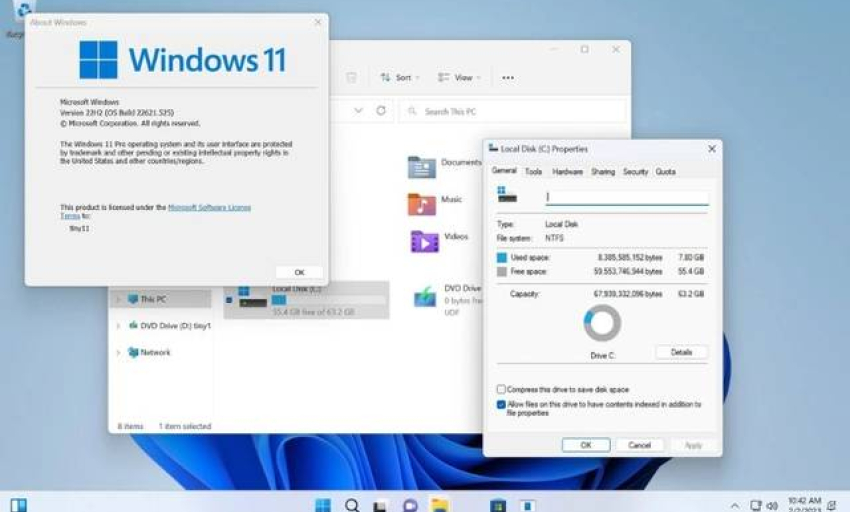Close the Local Disk Properties dialog
Image resolution: width=850 pixels, height=512 pixels.
712,149
